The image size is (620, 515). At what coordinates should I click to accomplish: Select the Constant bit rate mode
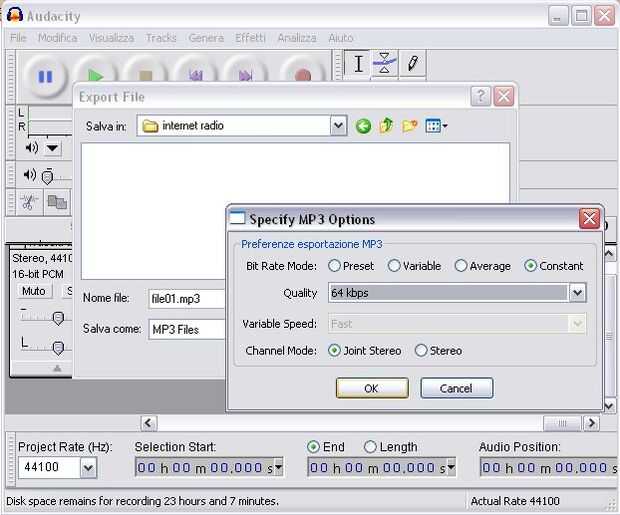point(530,266)
